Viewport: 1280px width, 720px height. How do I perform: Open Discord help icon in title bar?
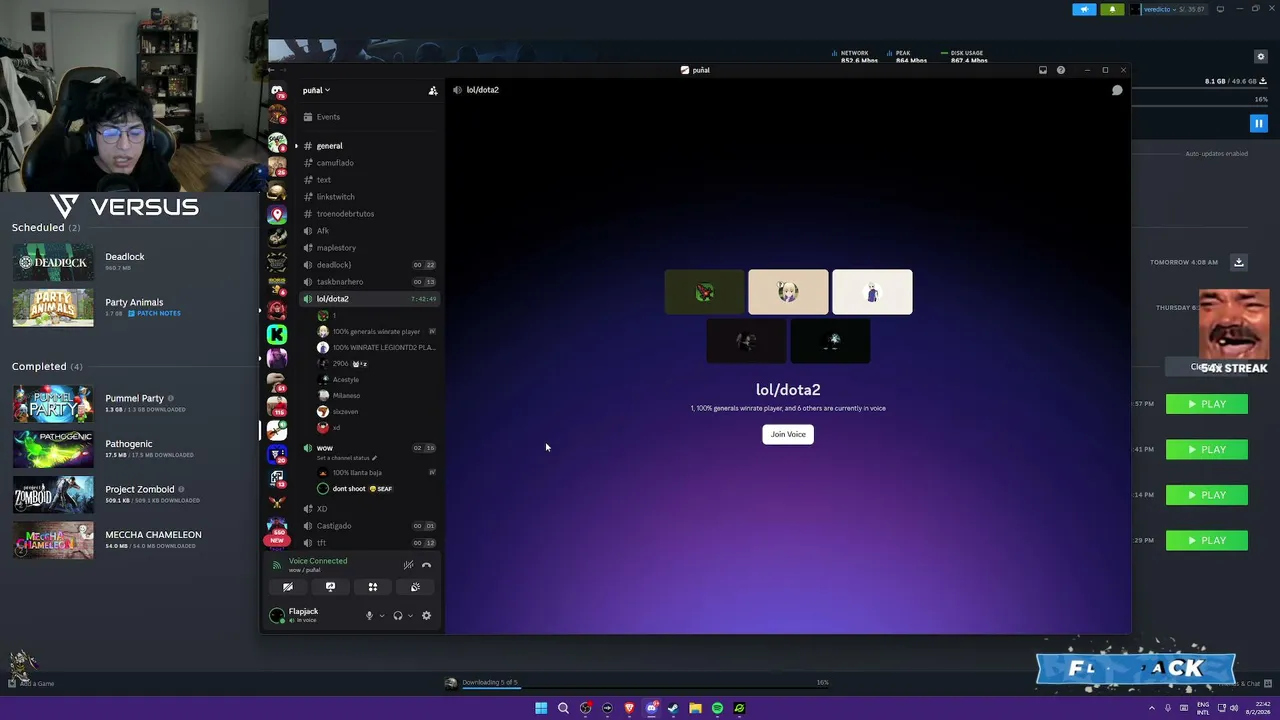(1061, 70)
